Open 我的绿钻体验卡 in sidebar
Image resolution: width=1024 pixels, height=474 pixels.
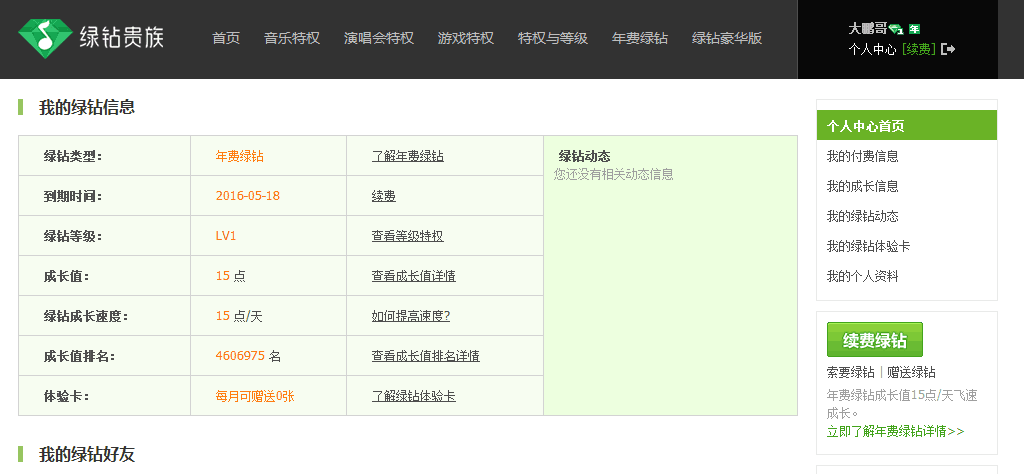tap(869, 246)
